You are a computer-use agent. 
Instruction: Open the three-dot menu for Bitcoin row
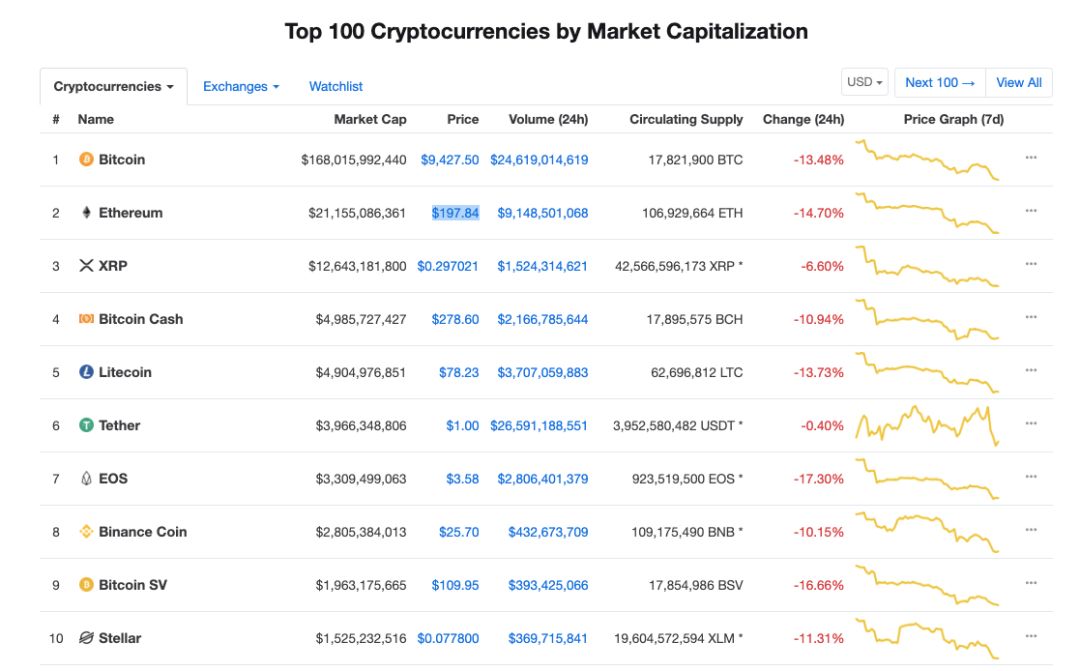tap(1031, 158)
